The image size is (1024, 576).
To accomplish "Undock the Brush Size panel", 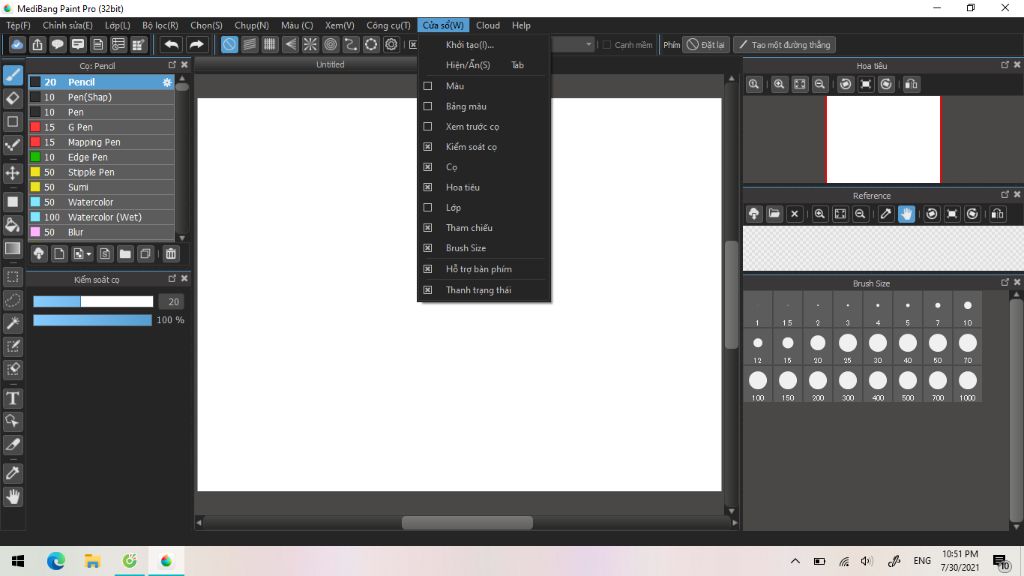I will [1004, 283].
